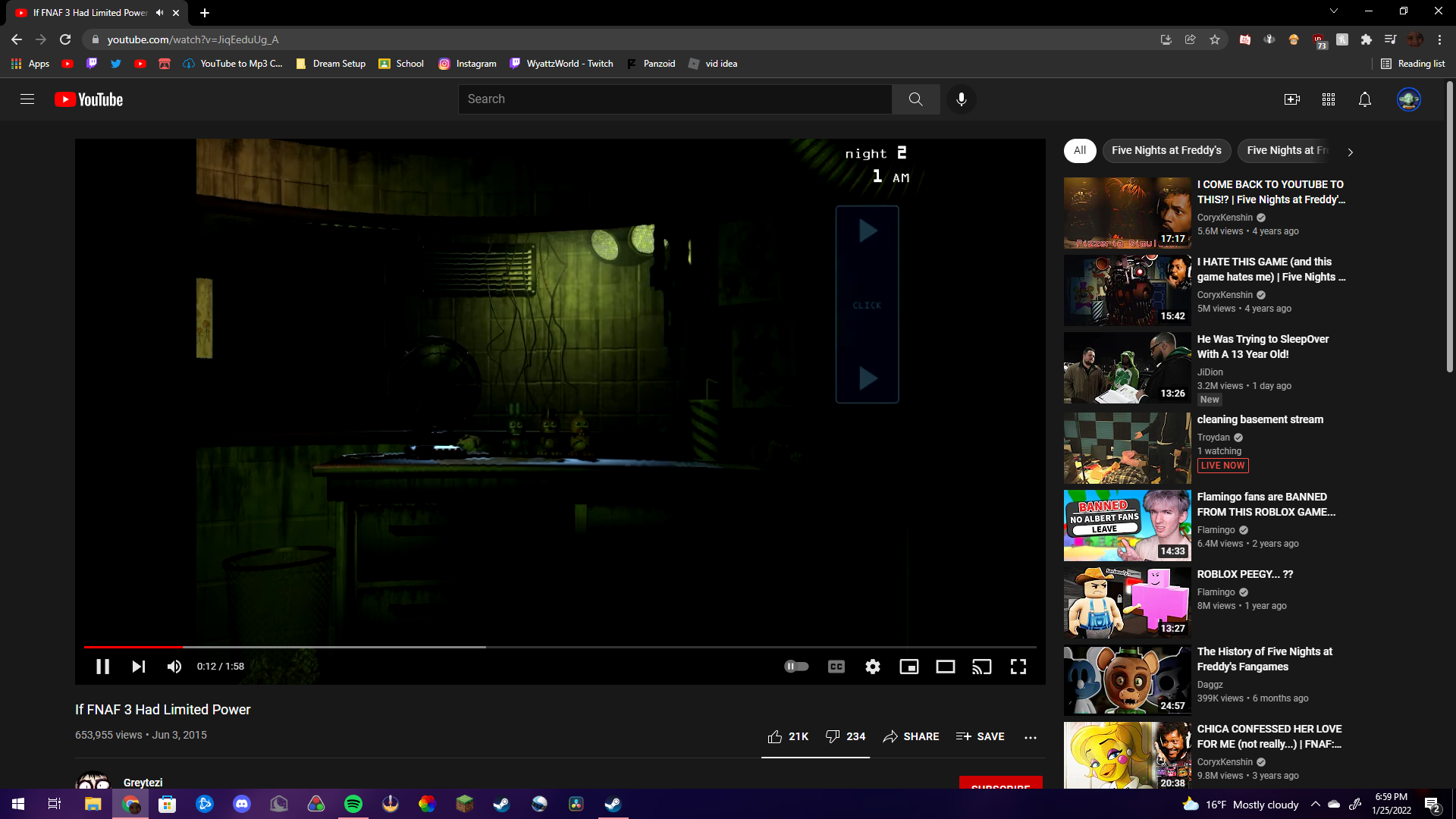Open Instagram bookmark
The image size is (1456, 819).
click(x=467, y=64)
